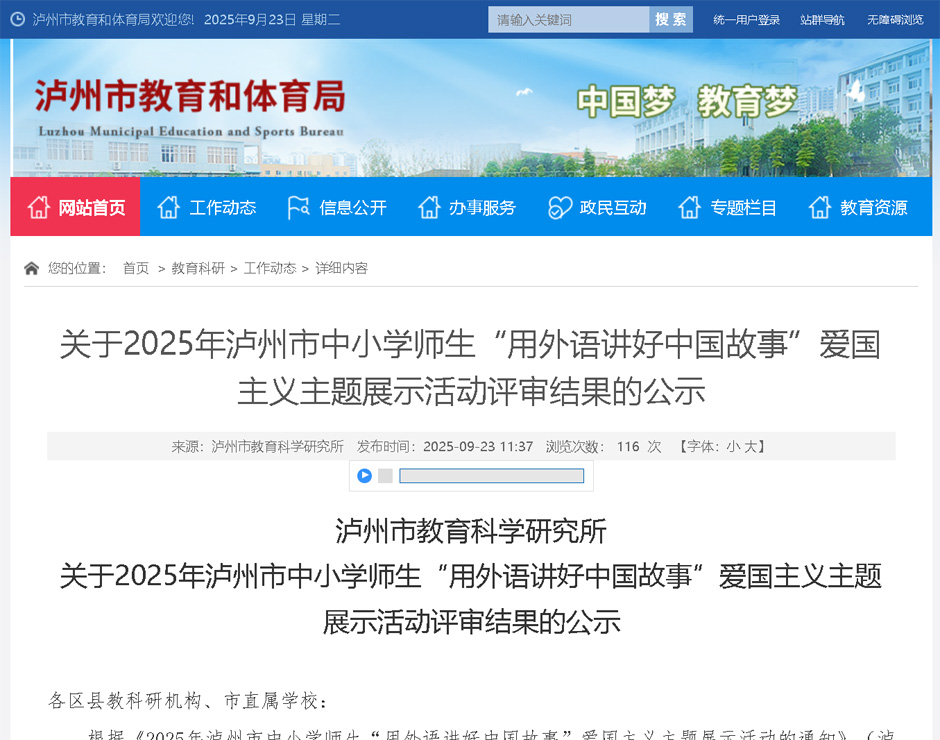The width and height of the screenshot is (940, 740).
Task: Click the 办事服务 house icon
Action: 429,207
